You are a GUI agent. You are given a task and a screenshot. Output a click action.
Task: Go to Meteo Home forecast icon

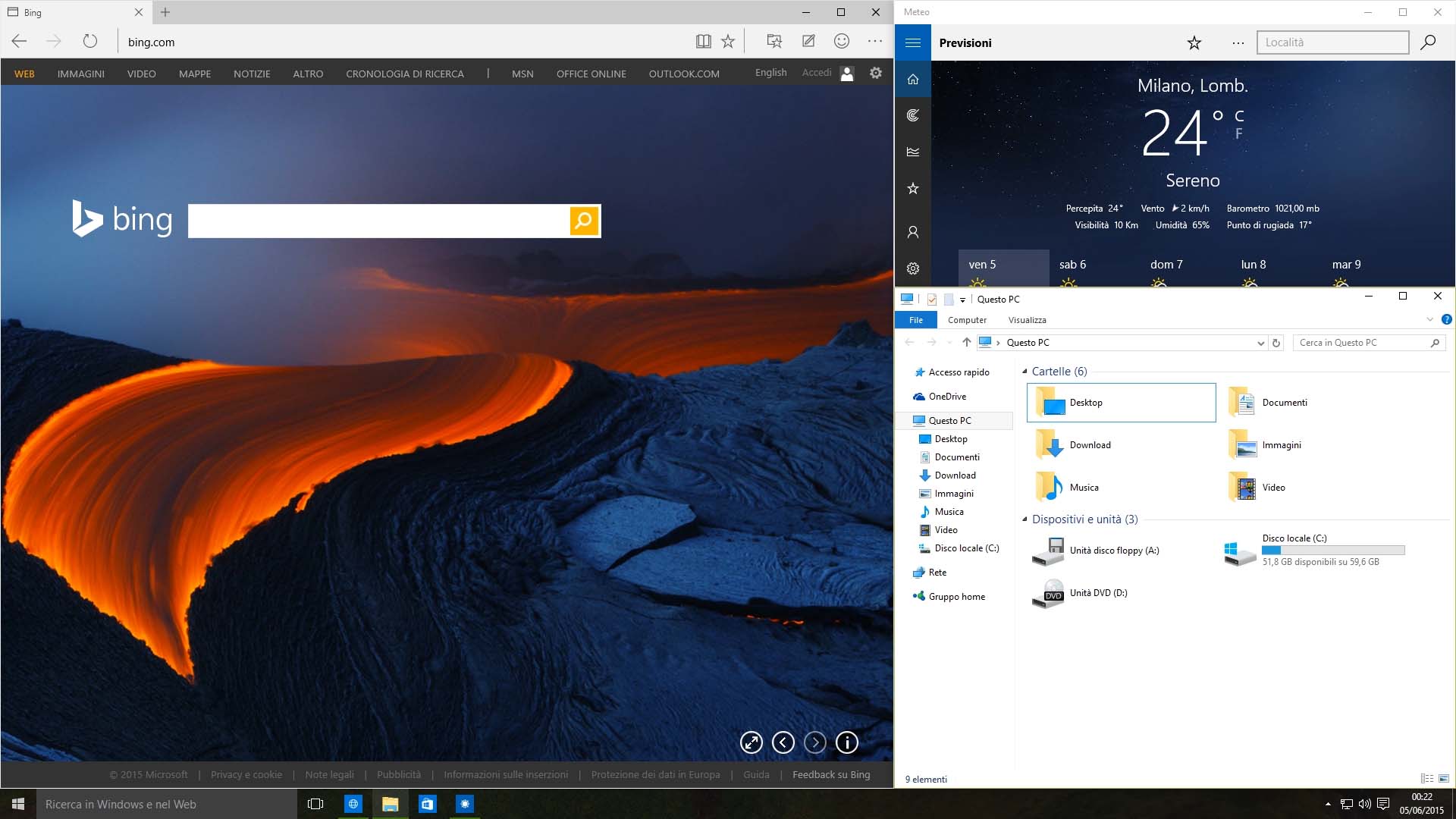[x=913, y=80]
